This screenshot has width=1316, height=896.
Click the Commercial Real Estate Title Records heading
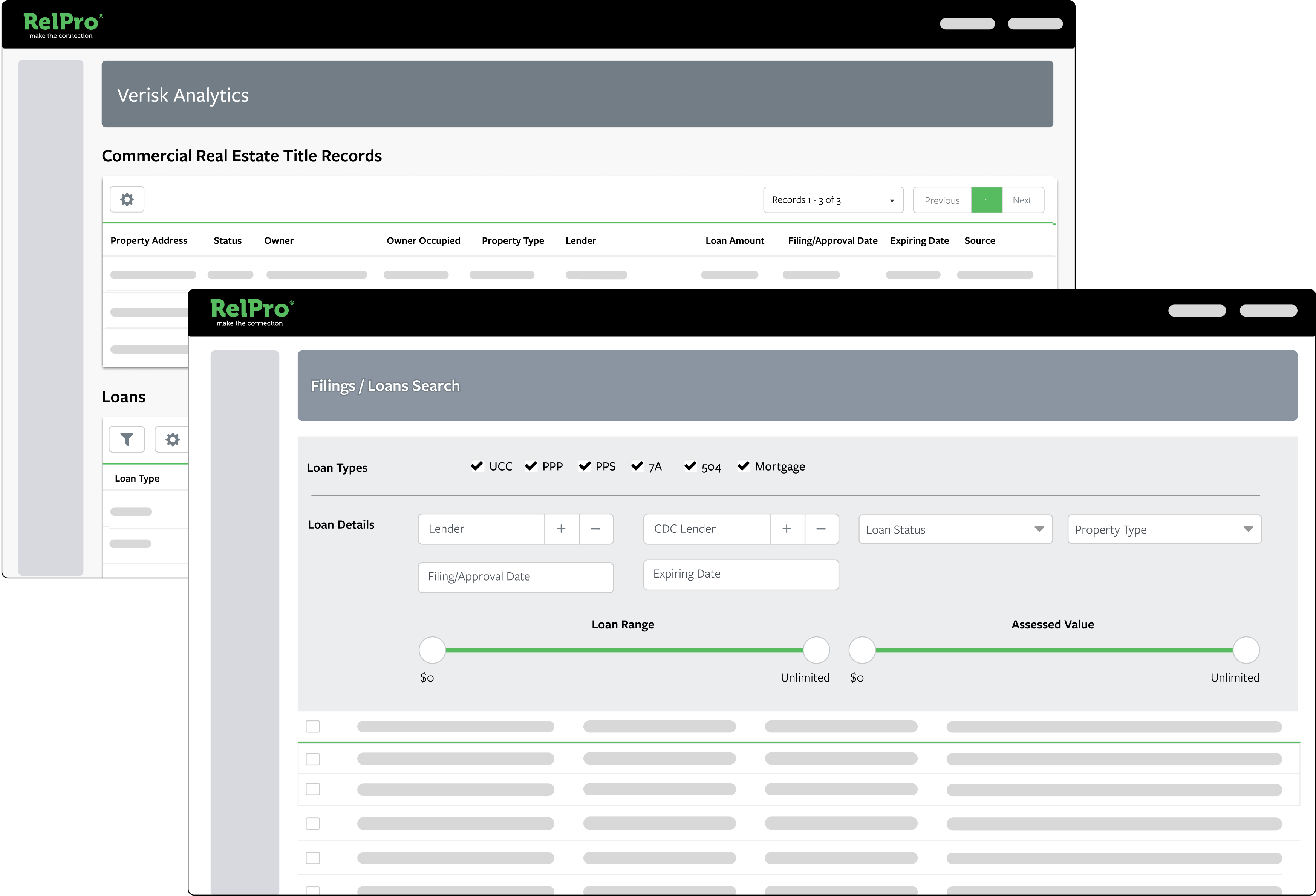[242, 156]
